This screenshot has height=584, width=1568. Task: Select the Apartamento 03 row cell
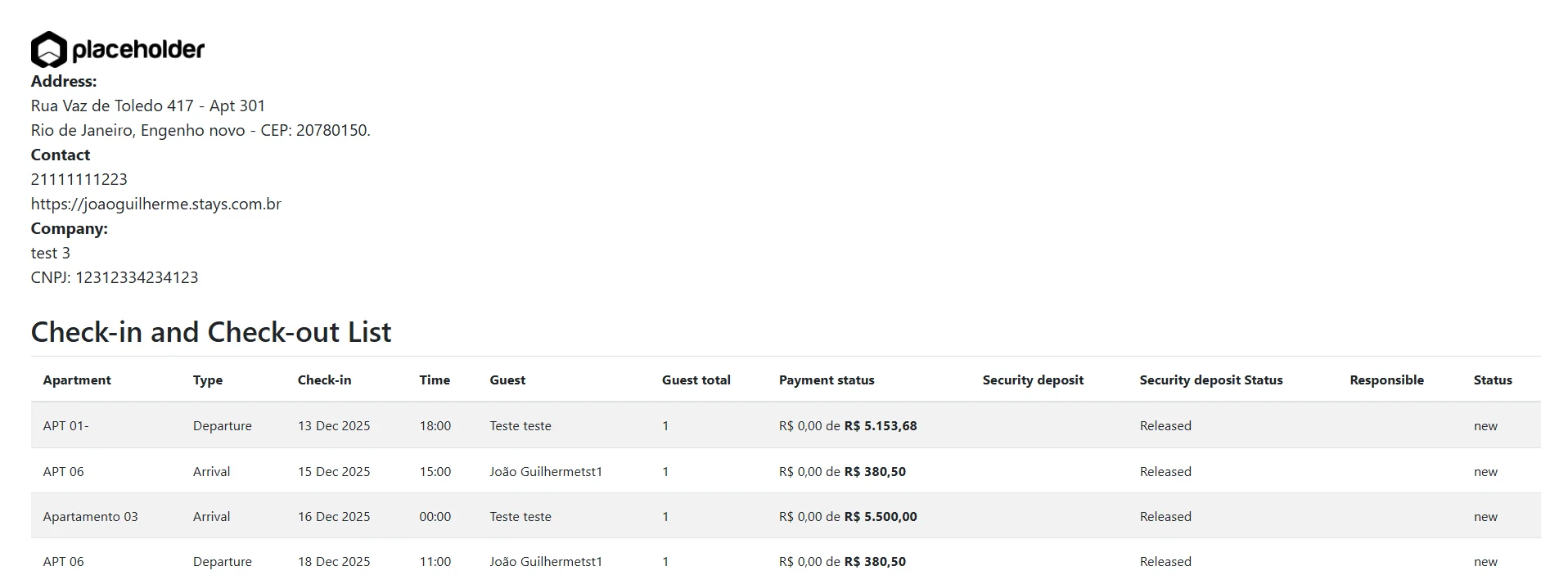click(x=90, y=516)
